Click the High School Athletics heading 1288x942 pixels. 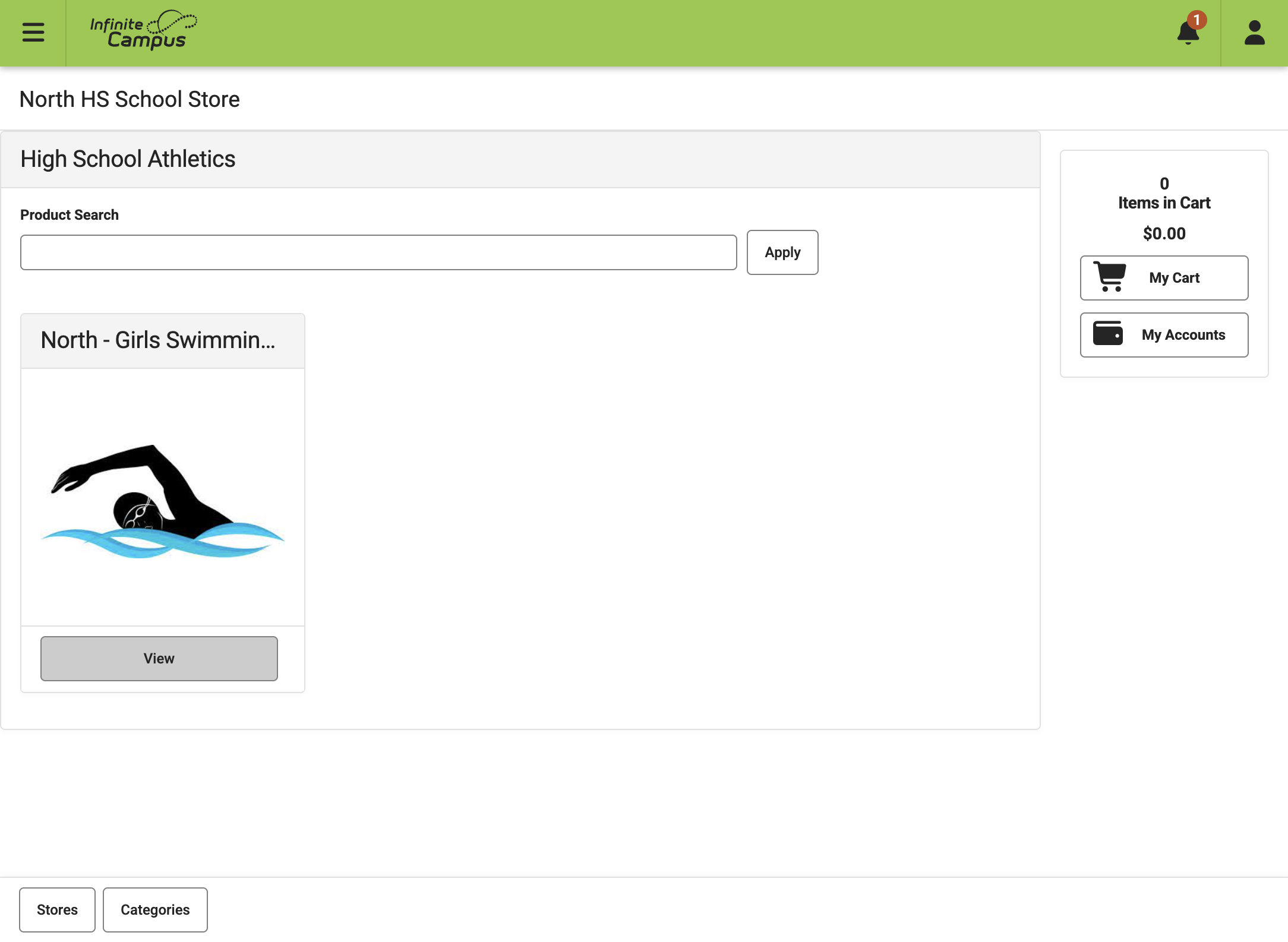(x=128, y=159)
